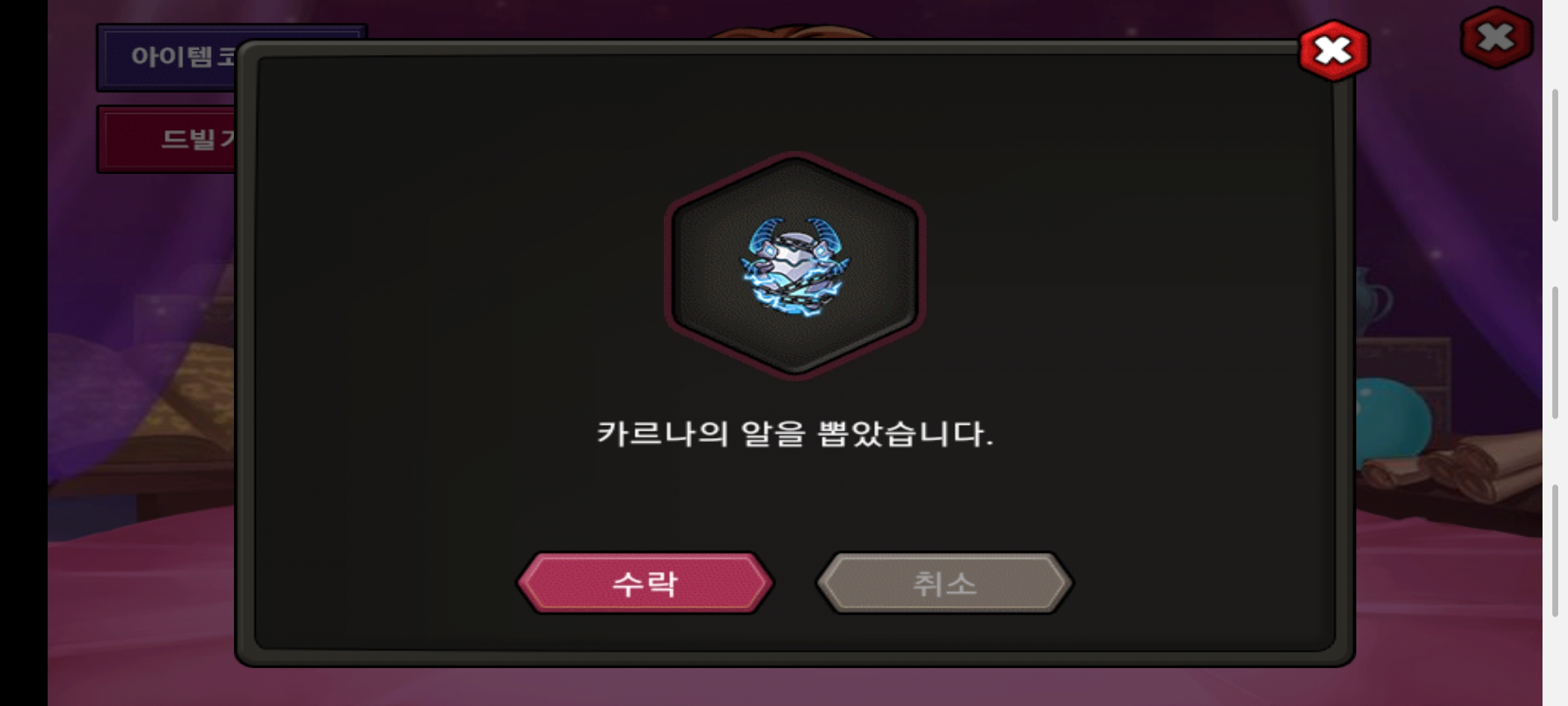Cancel the draw with the 취소 button

coord(944,583)
